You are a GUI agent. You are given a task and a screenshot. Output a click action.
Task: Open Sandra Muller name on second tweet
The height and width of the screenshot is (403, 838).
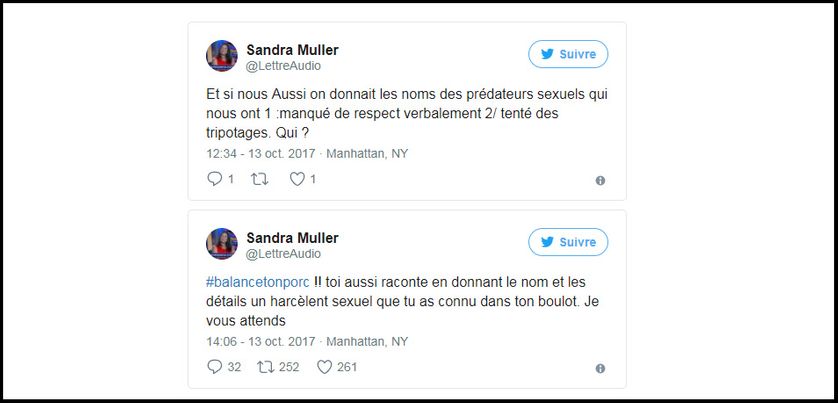(292, 238)
